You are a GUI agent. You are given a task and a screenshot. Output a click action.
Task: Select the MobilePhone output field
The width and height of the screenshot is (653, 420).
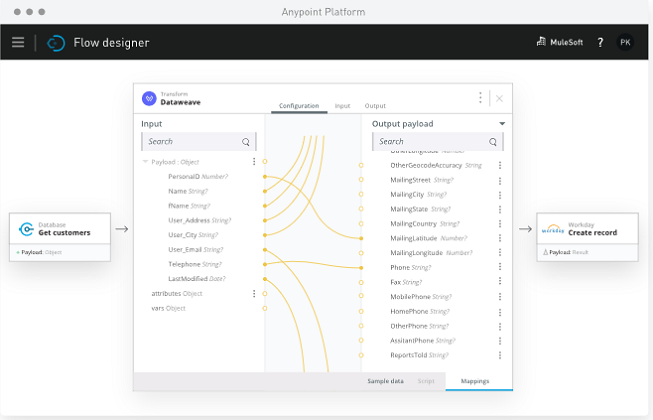tap(421, 297)
